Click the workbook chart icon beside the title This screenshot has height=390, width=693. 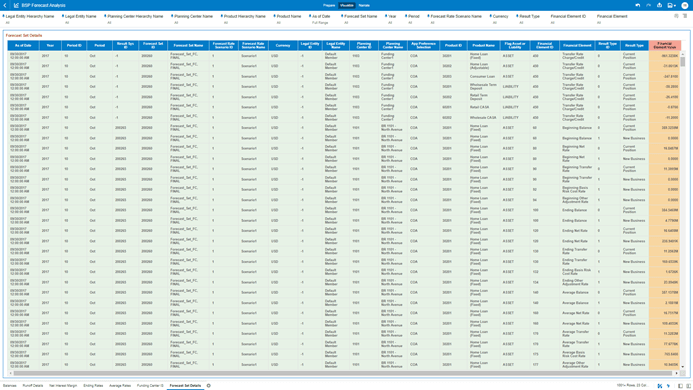(x=16, y=5)
